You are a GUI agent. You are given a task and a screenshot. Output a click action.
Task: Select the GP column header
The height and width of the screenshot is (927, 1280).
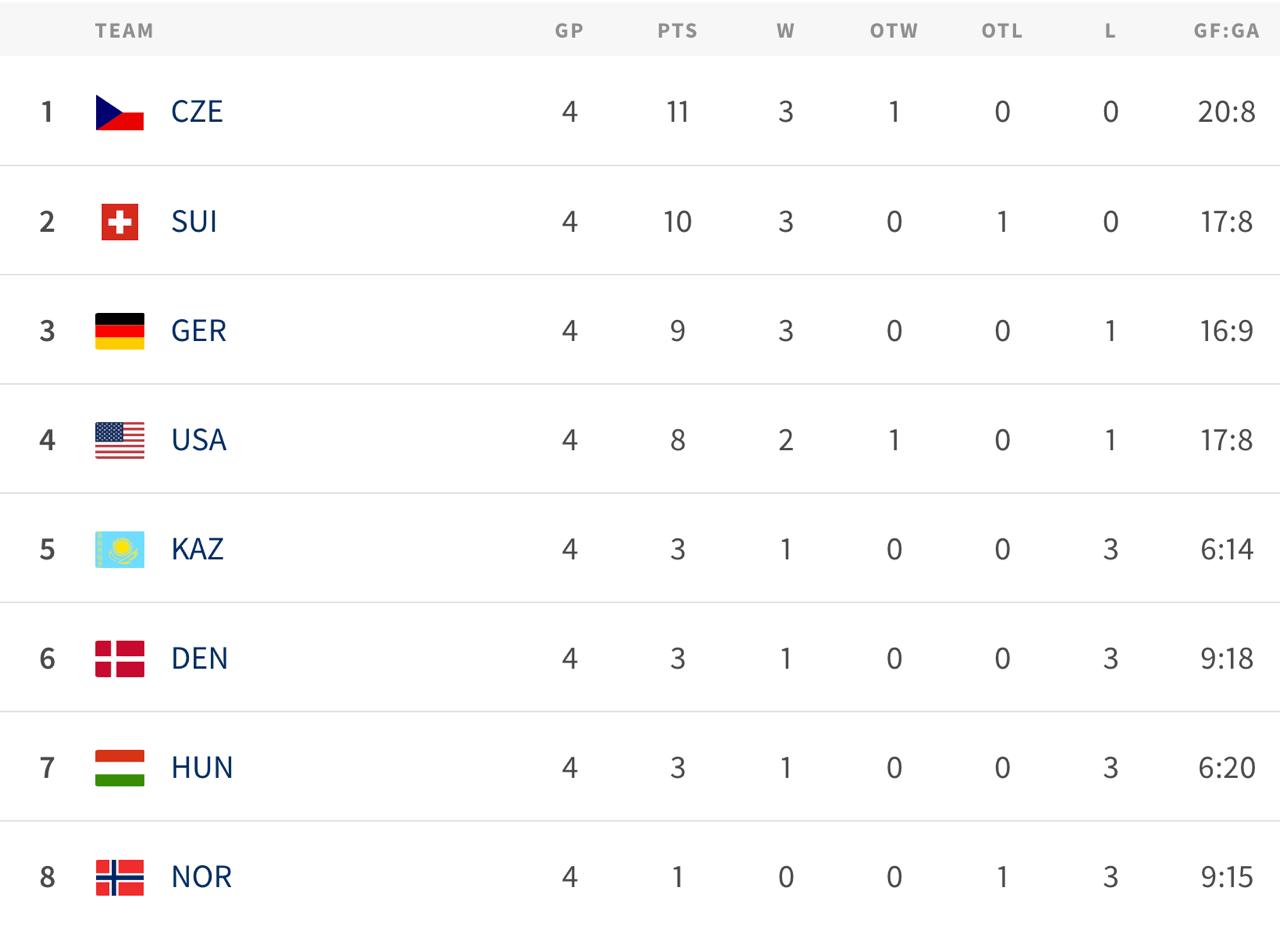(569, 31)
